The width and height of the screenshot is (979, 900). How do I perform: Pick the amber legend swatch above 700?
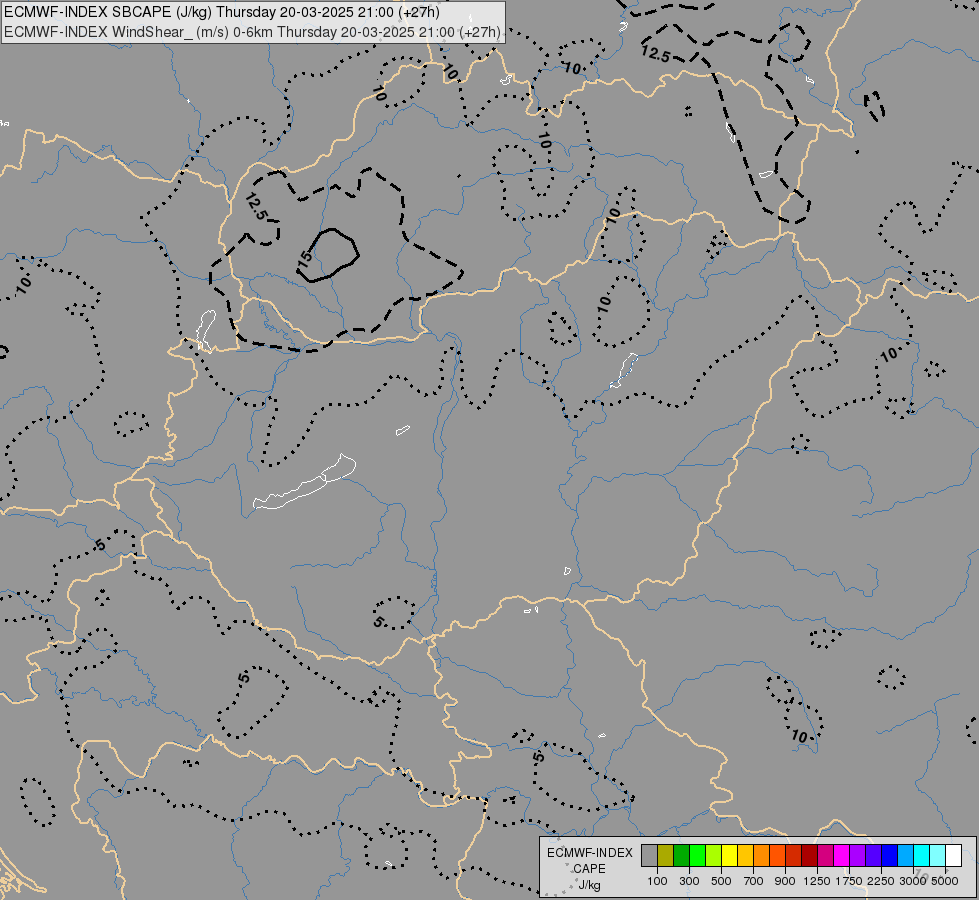click(x=745, y=856)
